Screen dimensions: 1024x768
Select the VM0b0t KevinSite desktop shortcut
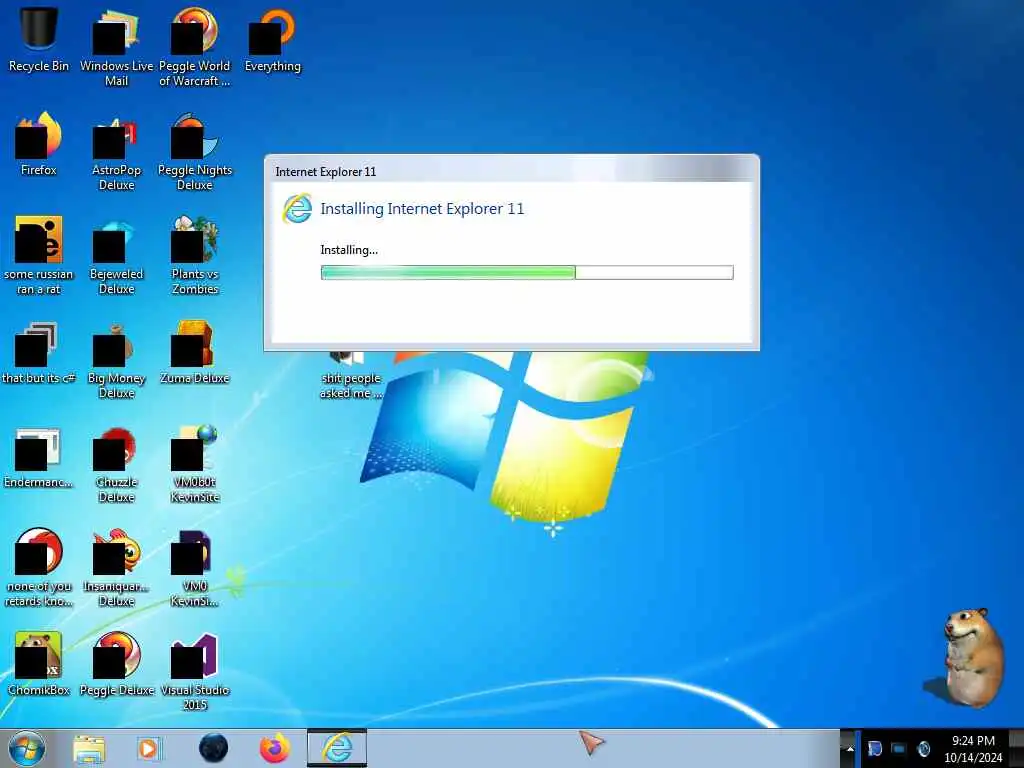click(x=195, y=464)
